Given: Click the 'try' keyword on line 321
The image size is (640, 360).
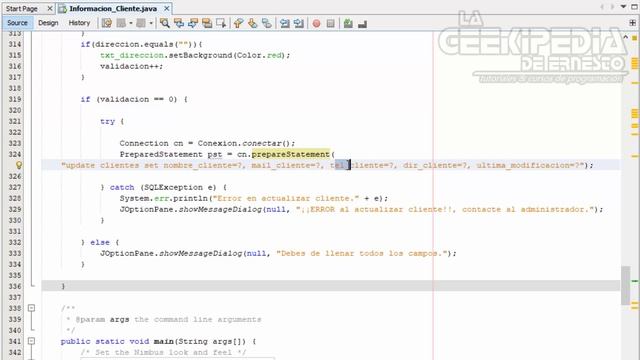Looking at the screenshot, I should (107, 121).
